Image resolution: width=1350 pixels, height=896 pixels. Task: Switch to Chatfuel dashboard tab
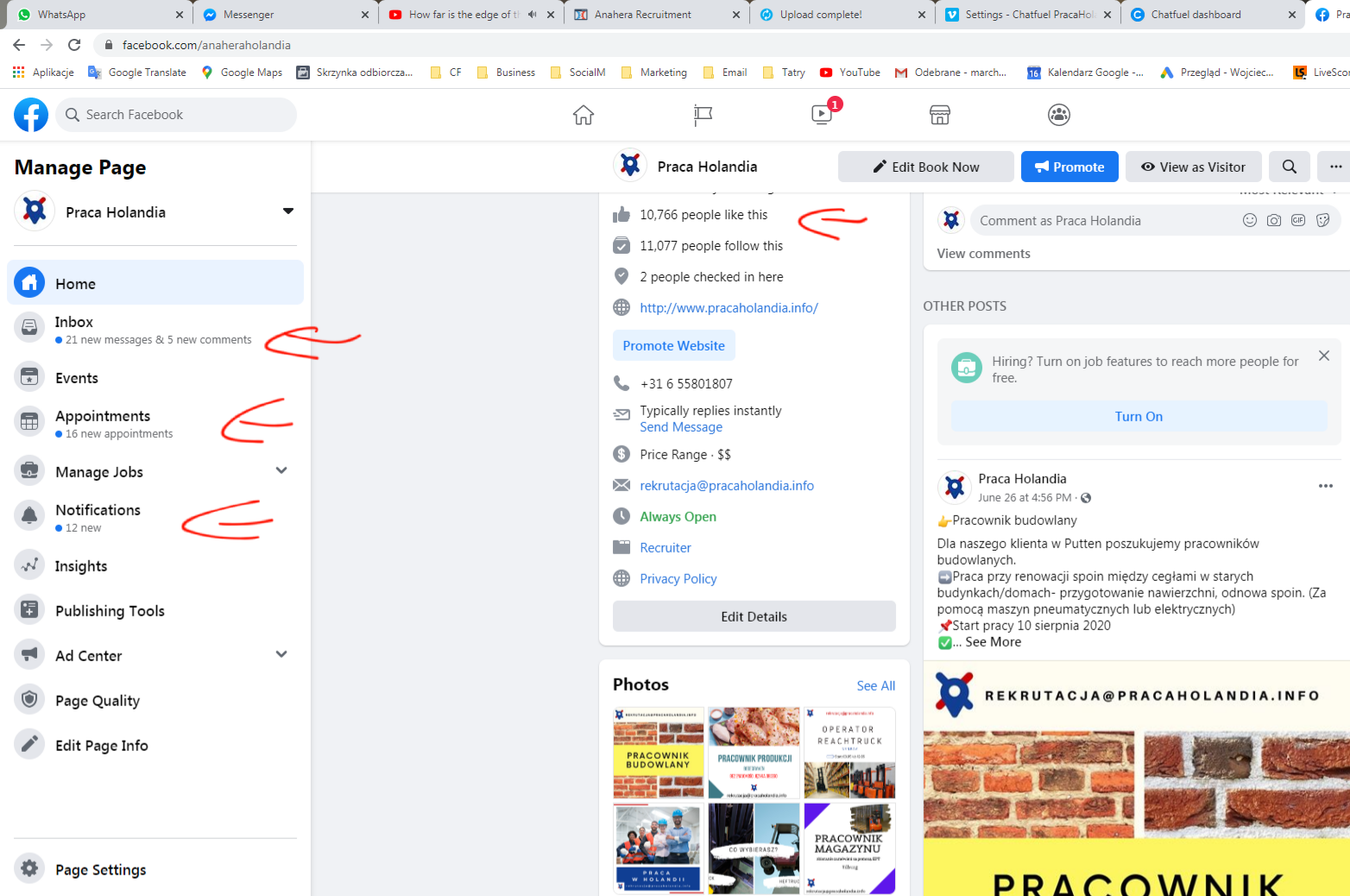(1210, 15)
